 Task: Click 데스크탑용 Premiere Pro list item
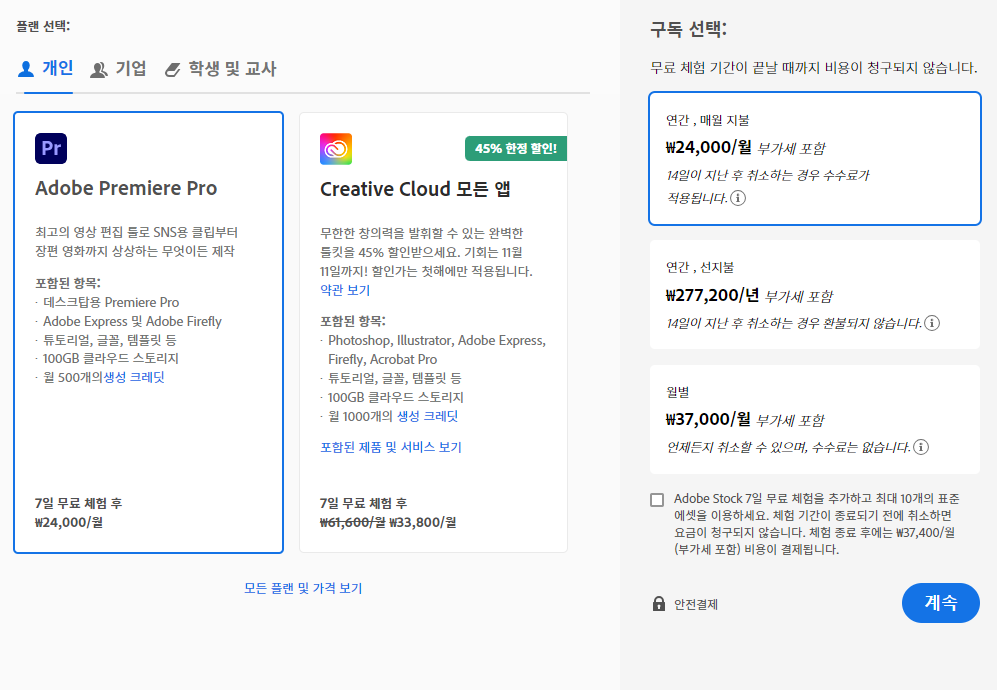(111, 302)
